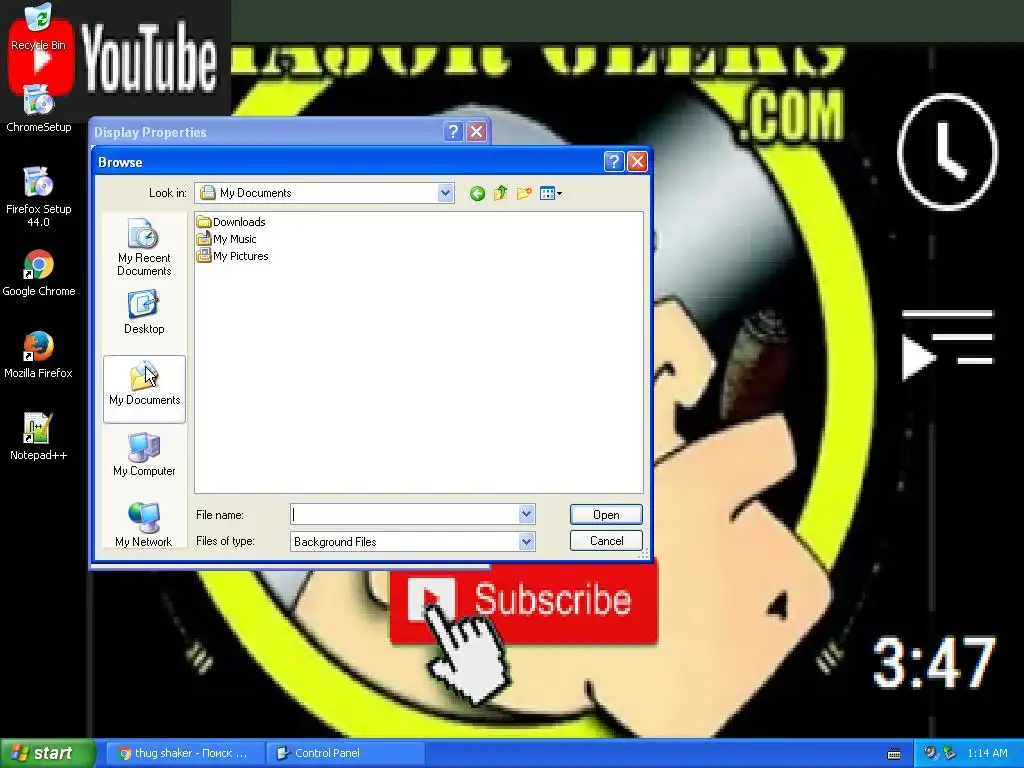Click the File name input field

coord(405,515)
